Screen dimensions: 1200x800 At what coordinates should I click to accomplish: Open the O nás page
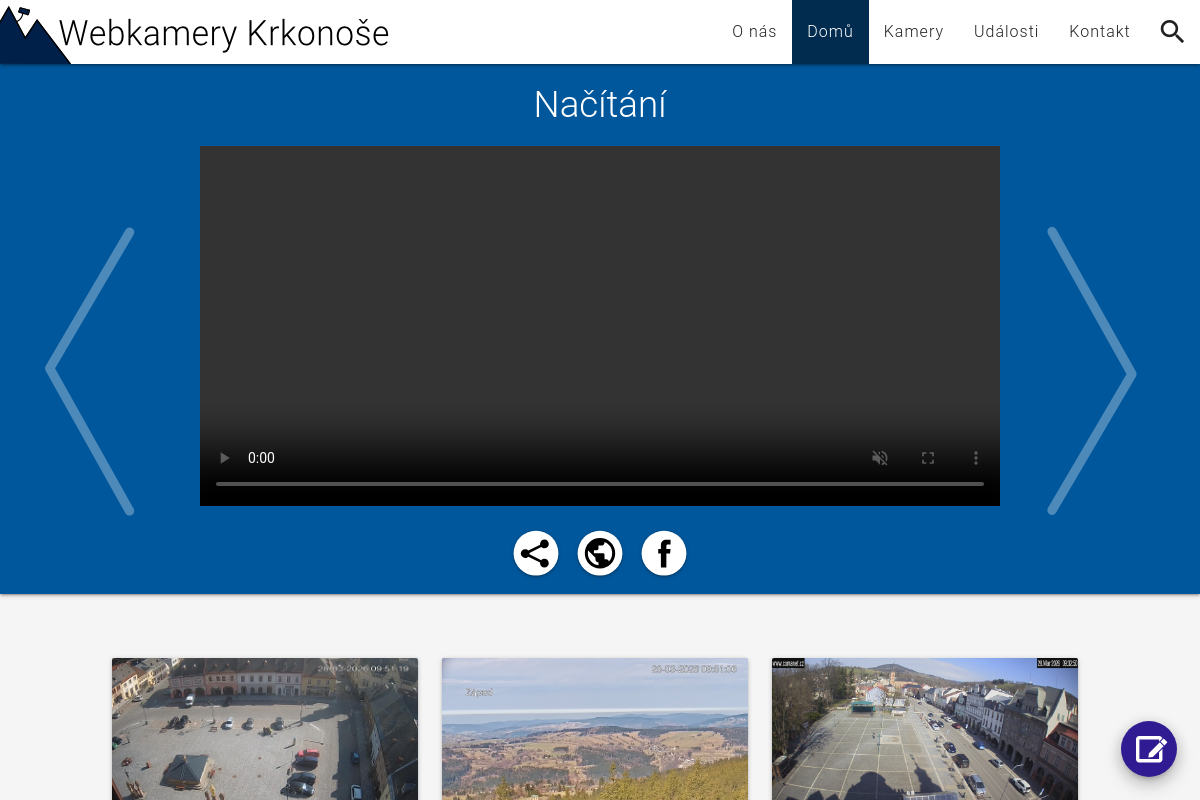[754, 31]
